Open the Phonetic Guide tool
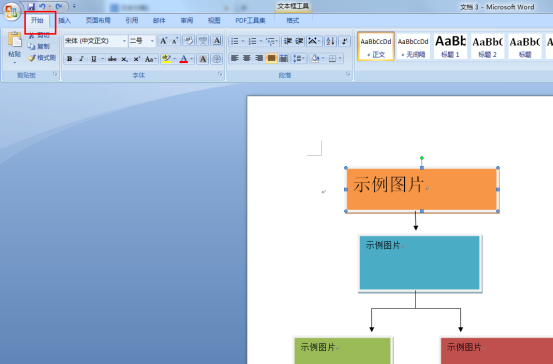This screenshot has height=364, width=553. click(x=202, y=41)
